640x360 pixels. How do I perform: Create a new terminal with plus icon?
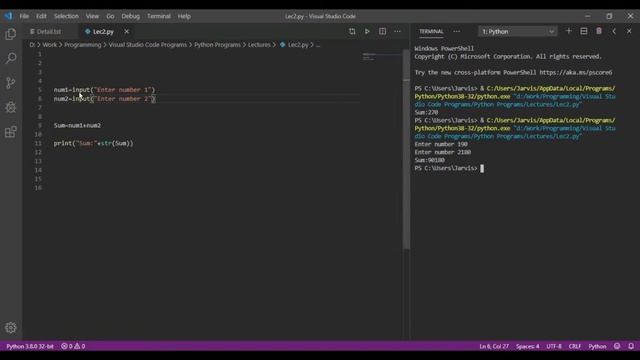568,31
